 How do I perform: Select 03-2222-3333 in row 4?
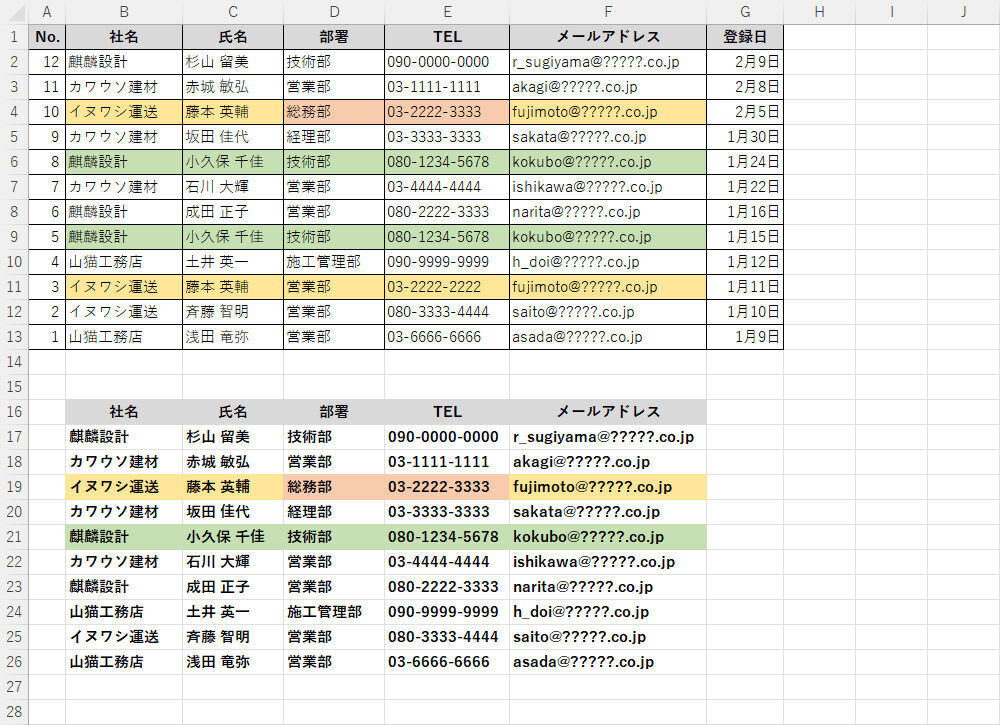coord(447,112)
